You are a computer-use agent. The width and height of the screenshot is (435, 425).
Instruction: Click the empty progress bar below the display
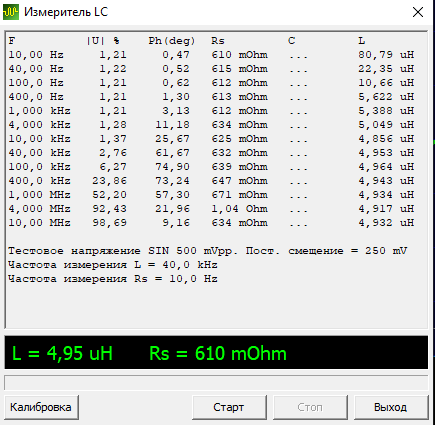pyautogui.click(x=216, y=382)
